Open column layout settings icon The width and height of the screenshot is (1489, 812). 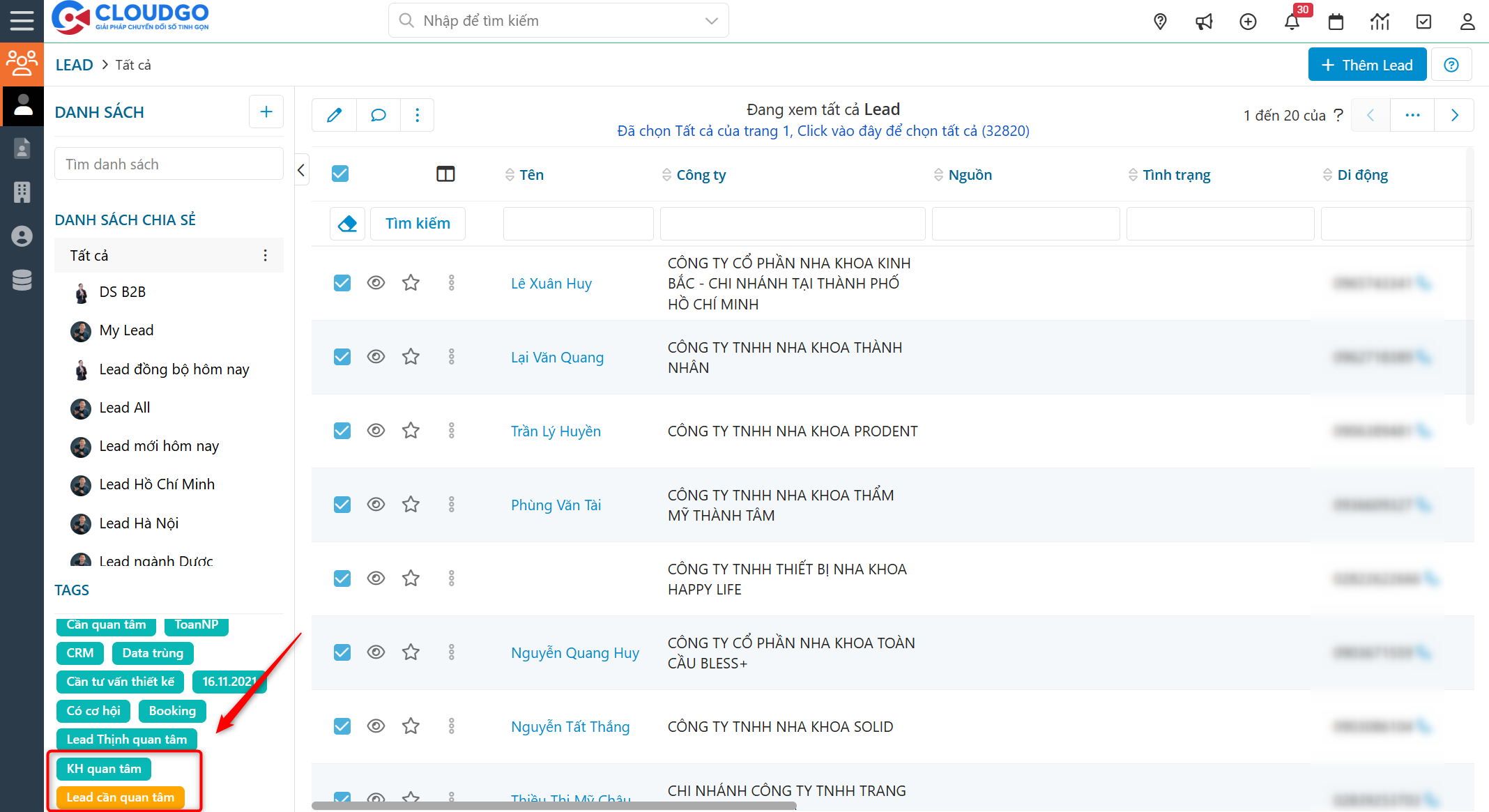[x=445, y=174]
